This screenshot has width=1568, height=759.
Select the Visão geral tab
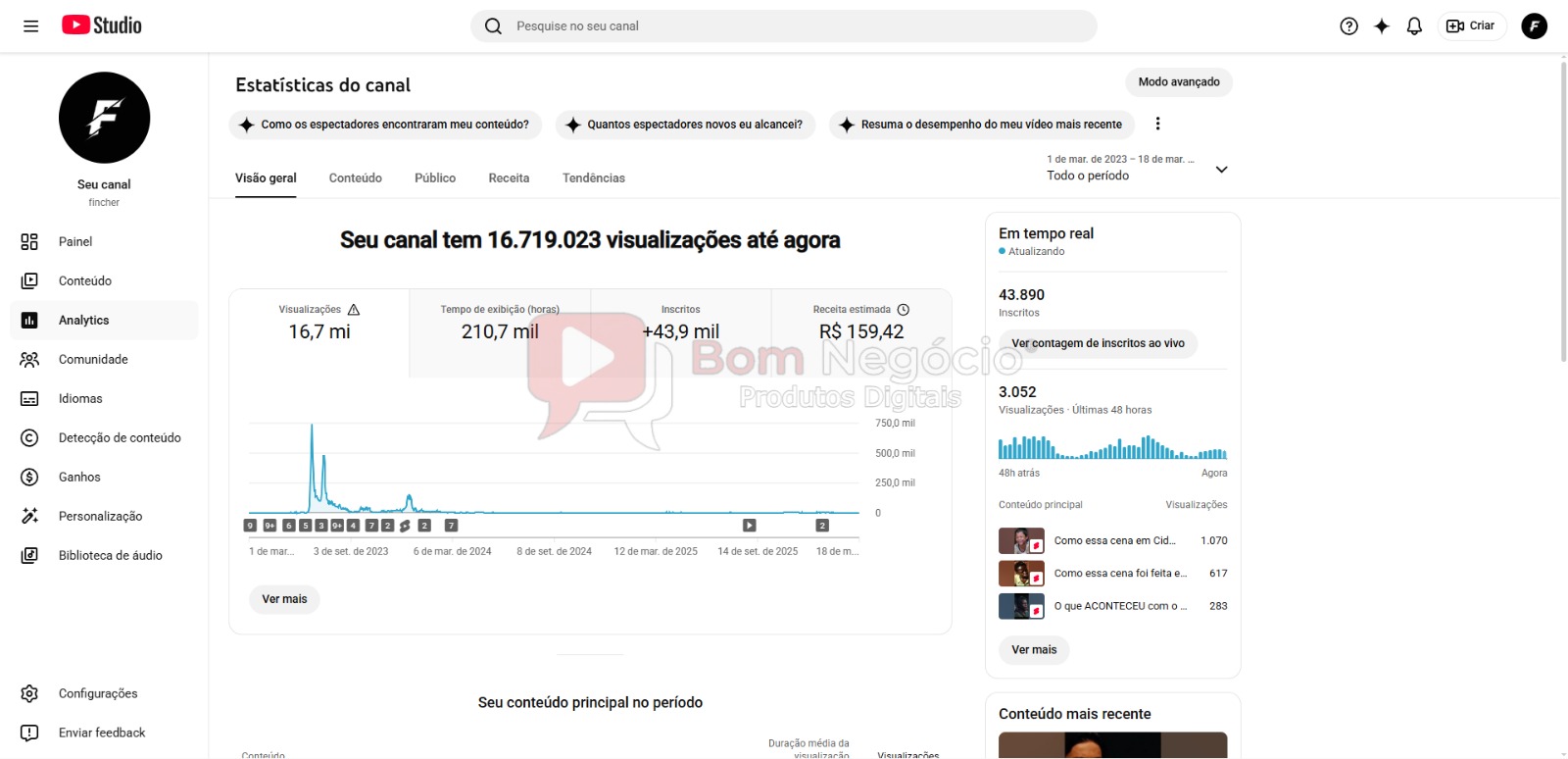[266, 178]
